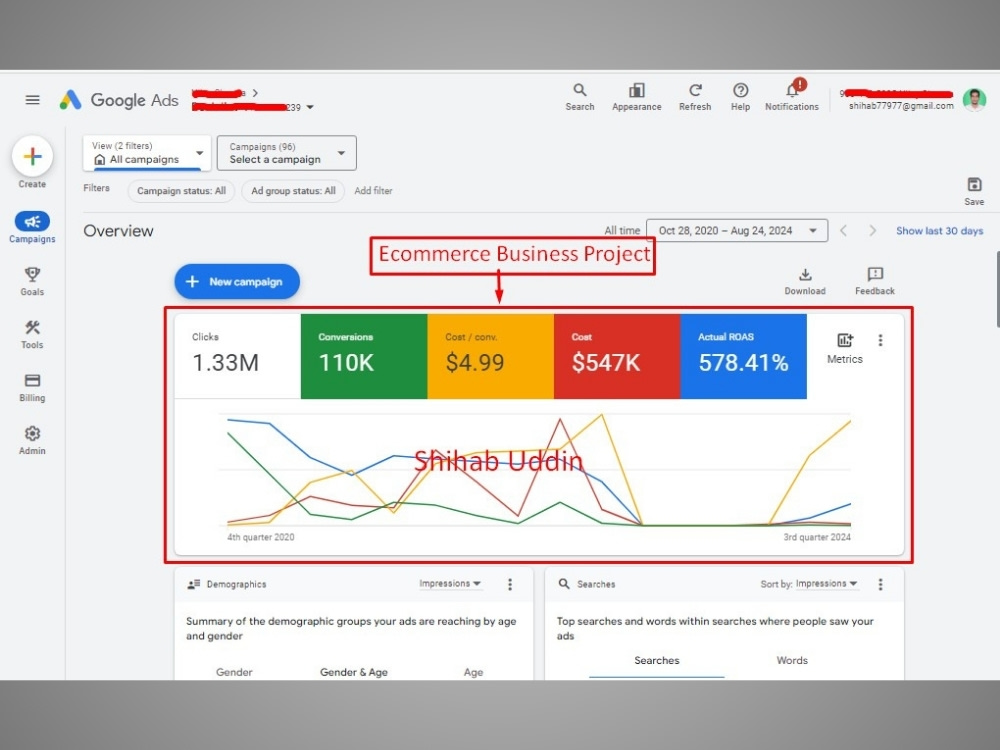Go to previous date range arrow

(x=843, y=231)
